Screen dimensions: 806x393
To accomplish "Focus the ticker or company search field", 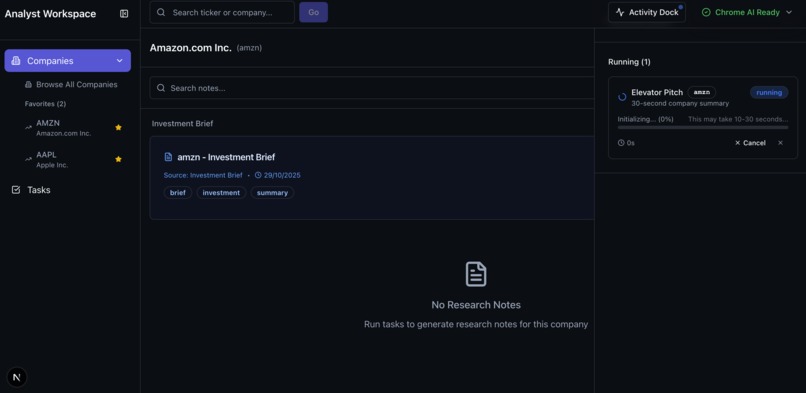I will click(222, 12).
